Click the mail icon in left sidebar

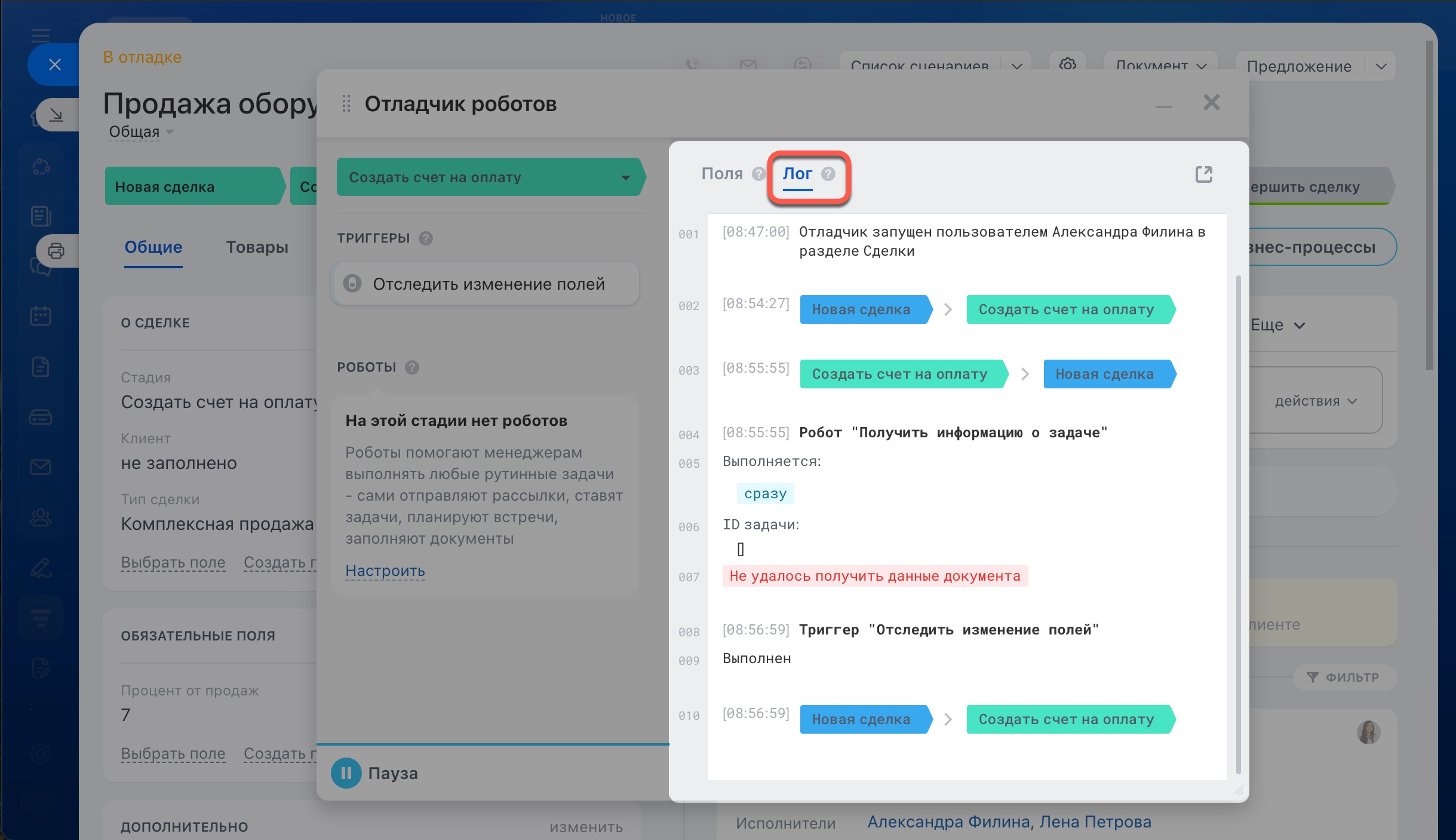(41, 467)
